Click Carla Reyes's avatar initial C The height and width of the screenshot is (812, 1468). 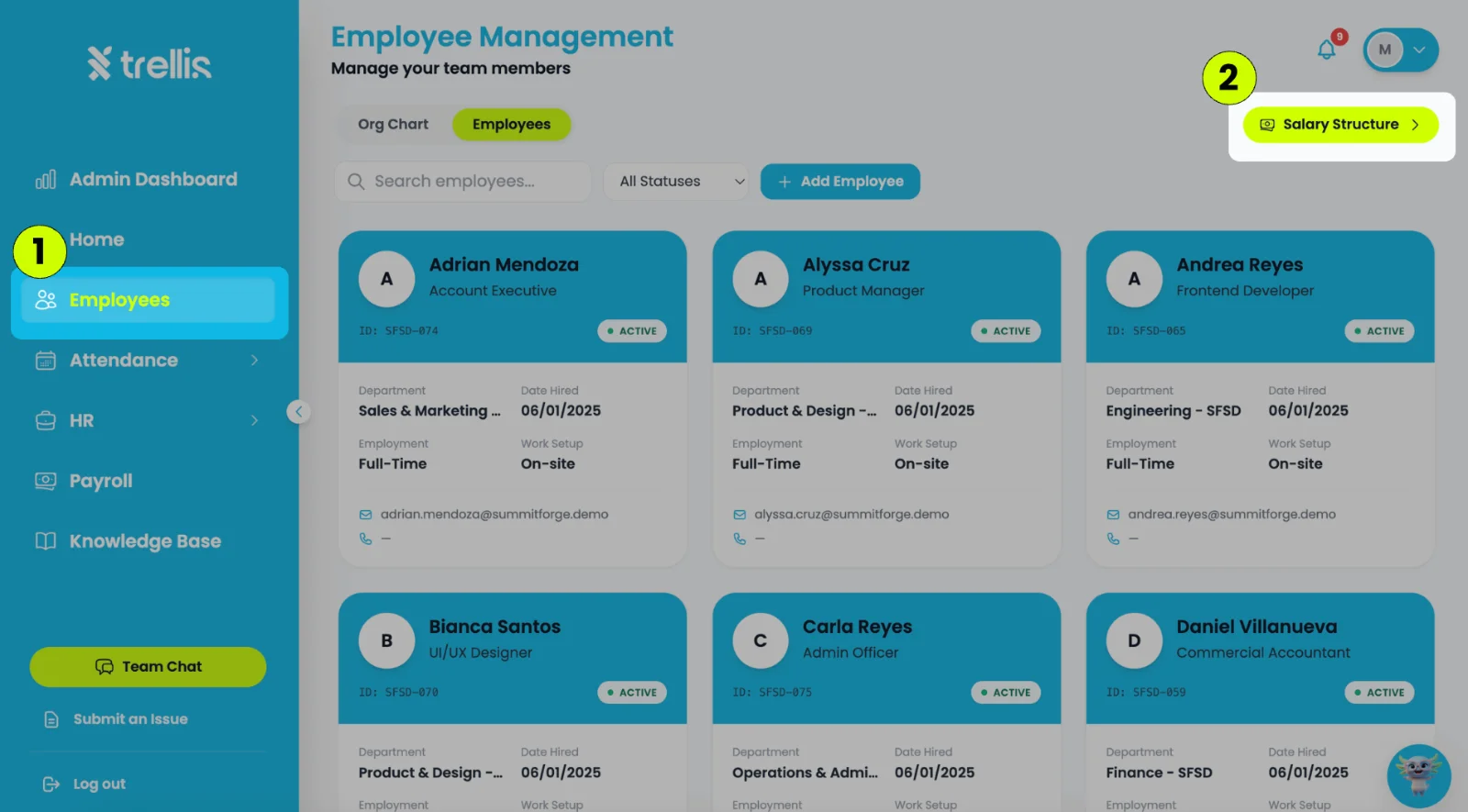pos(760,640)
